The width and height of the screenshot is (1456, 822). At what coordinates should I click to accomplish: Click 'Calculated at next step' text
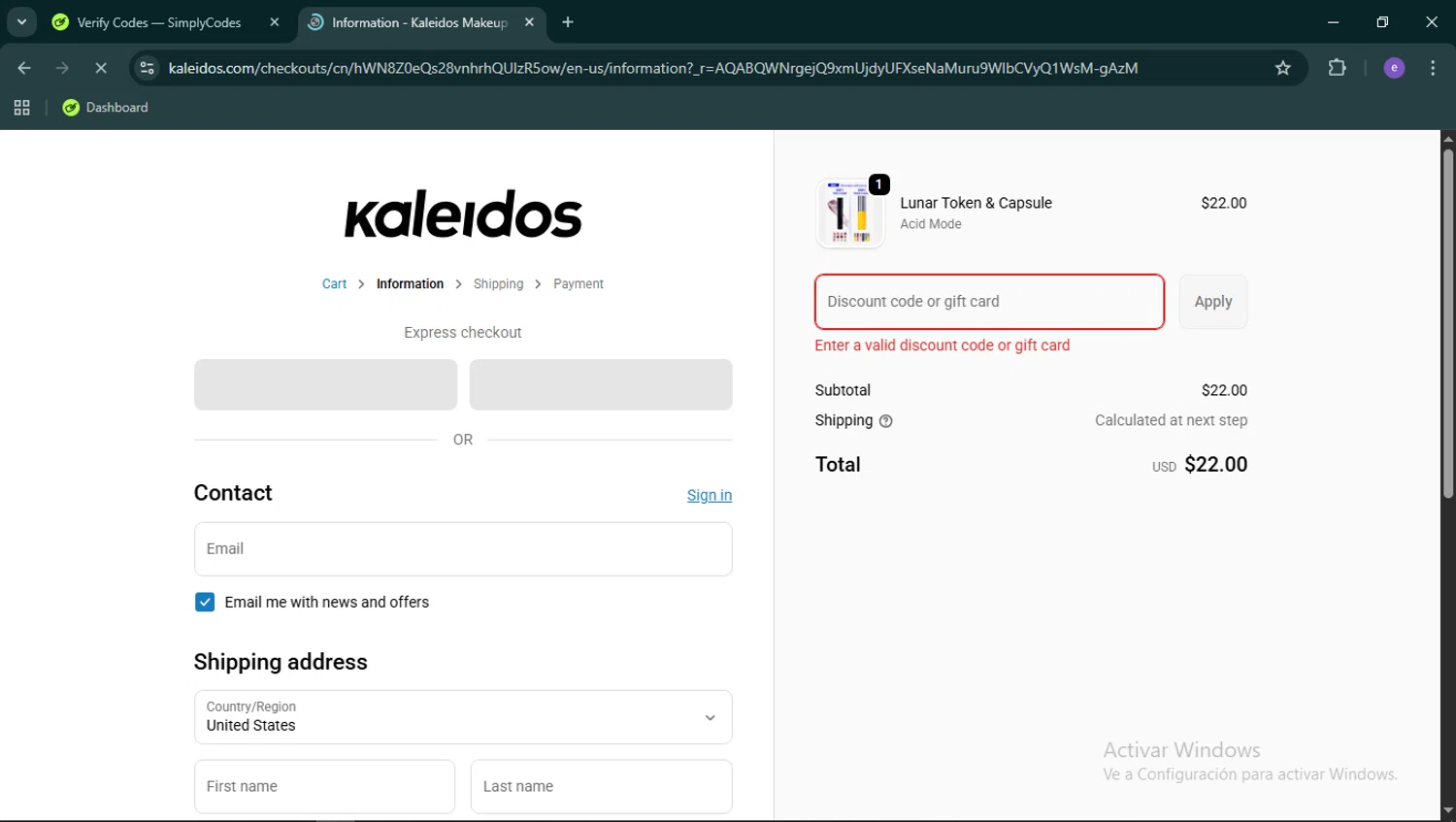tap(1171, 420)
